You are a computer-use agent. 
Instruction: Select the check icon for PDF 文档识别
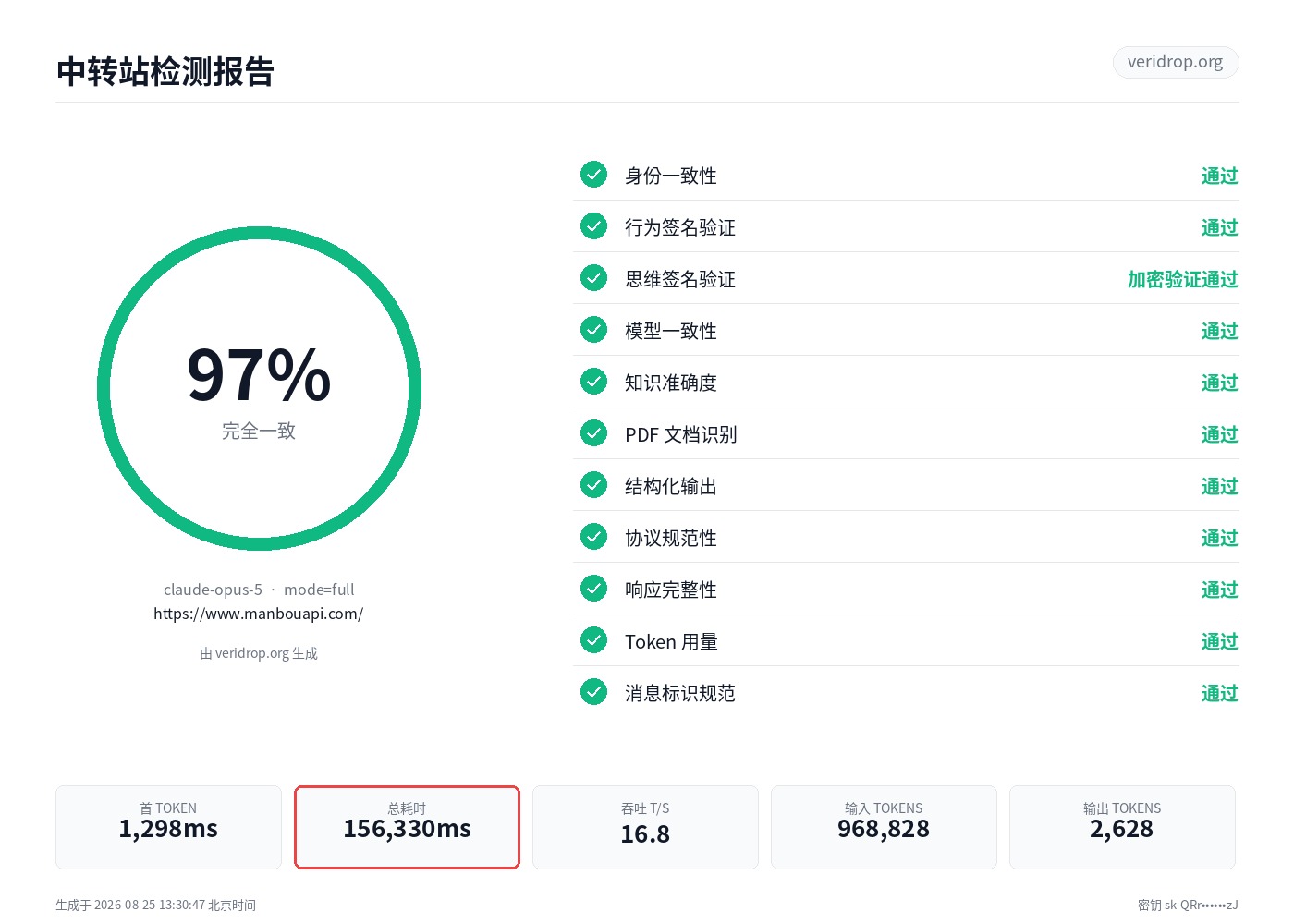point(593,432)
